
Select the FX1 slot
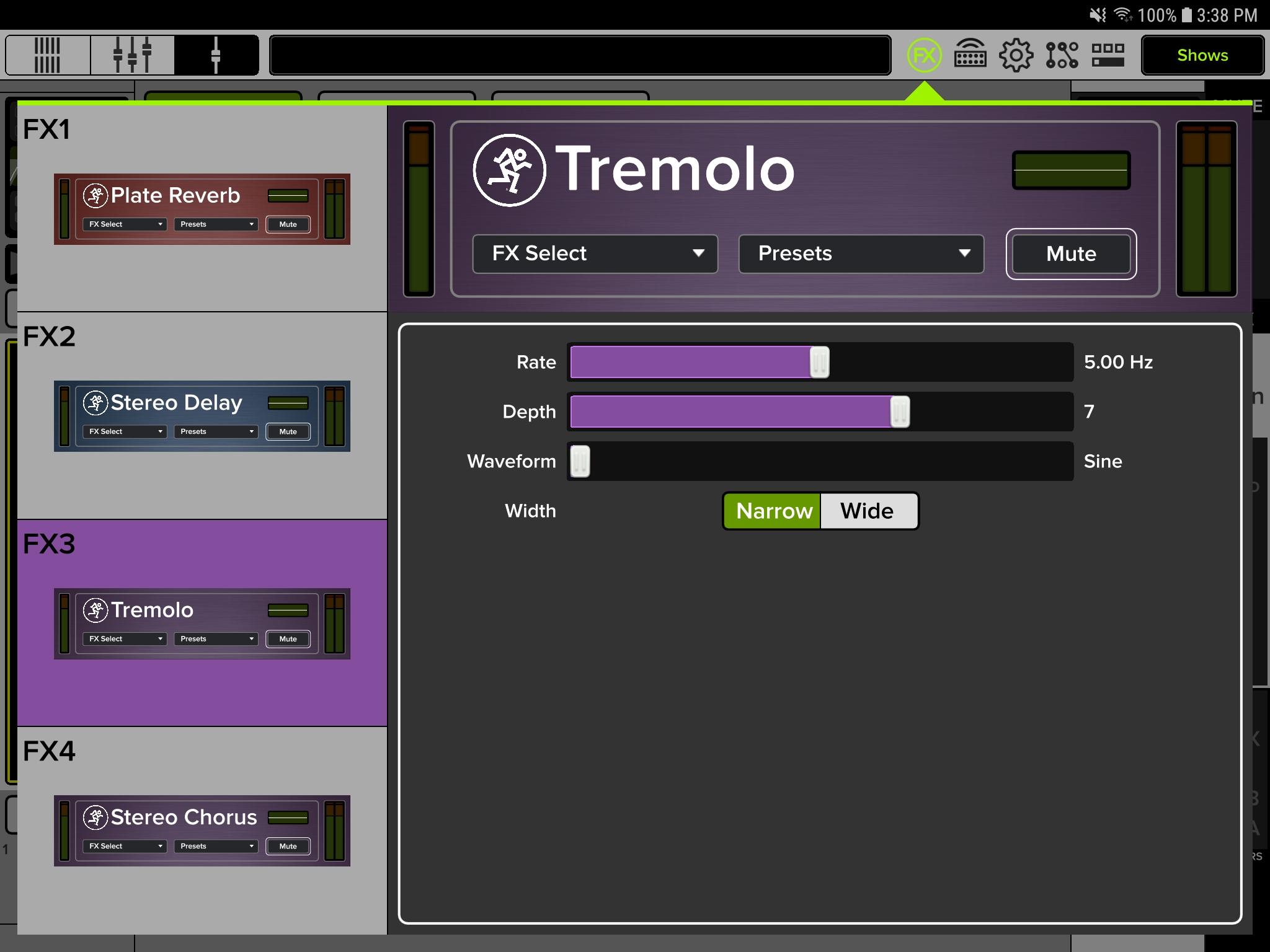(202, 208)
